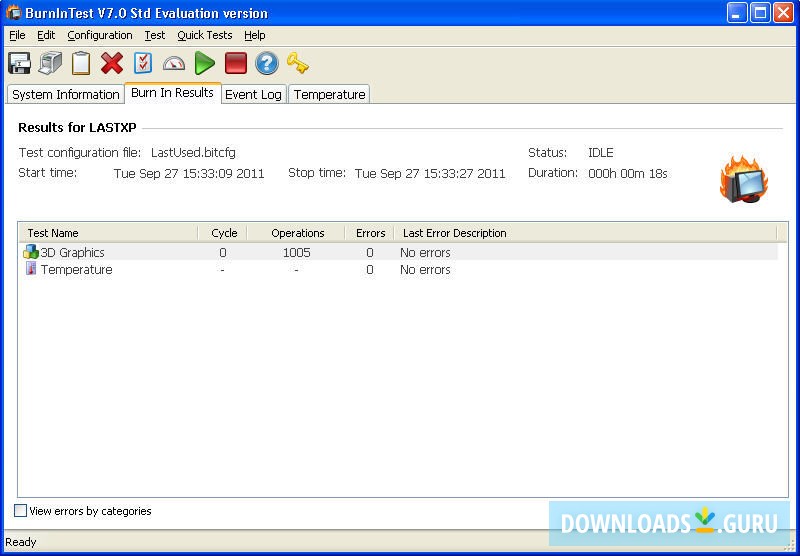The width and height of the screenshot is (800, 556).
Task: Click the Errors column header
Action: coord(370,233)
